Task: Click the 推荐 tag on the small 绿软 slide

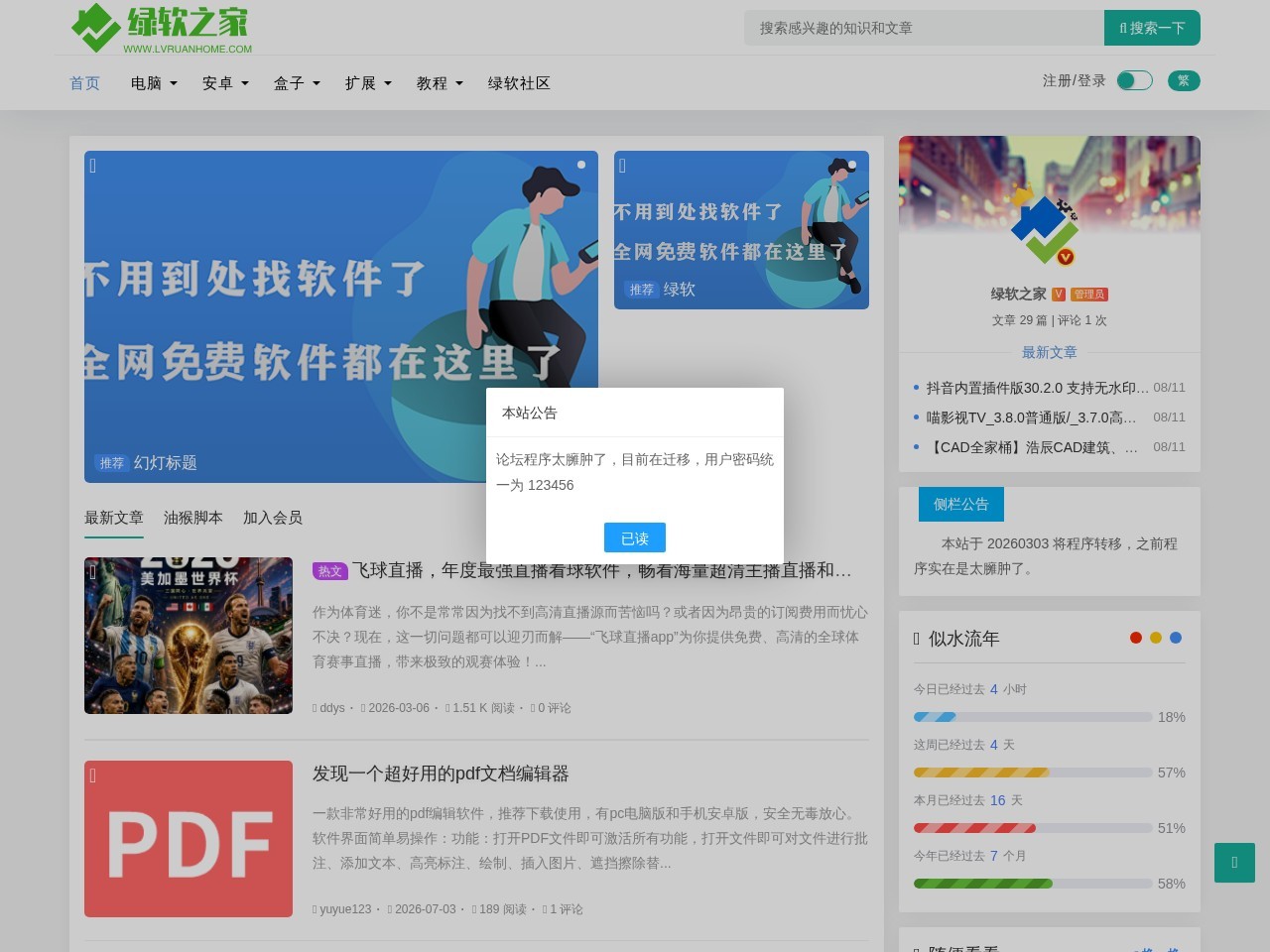Action: 642,290
